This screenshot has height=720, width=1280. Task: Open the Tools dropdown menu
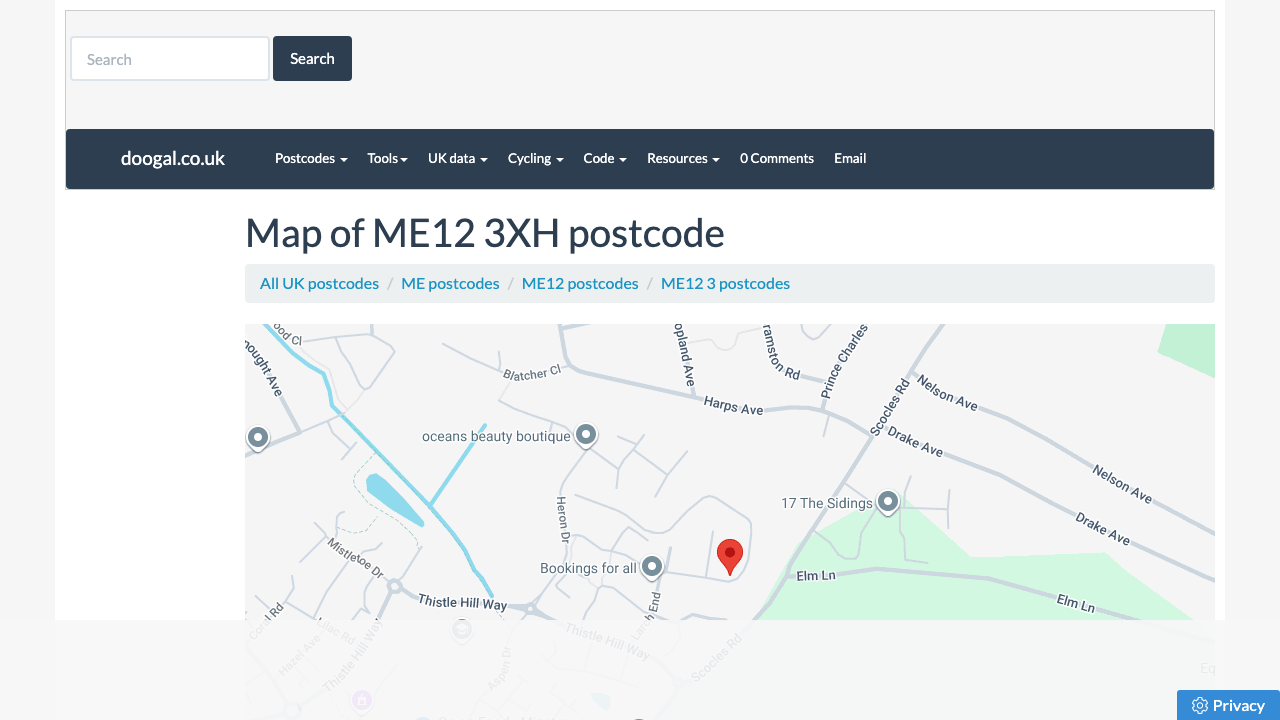(x=387, y=158)
